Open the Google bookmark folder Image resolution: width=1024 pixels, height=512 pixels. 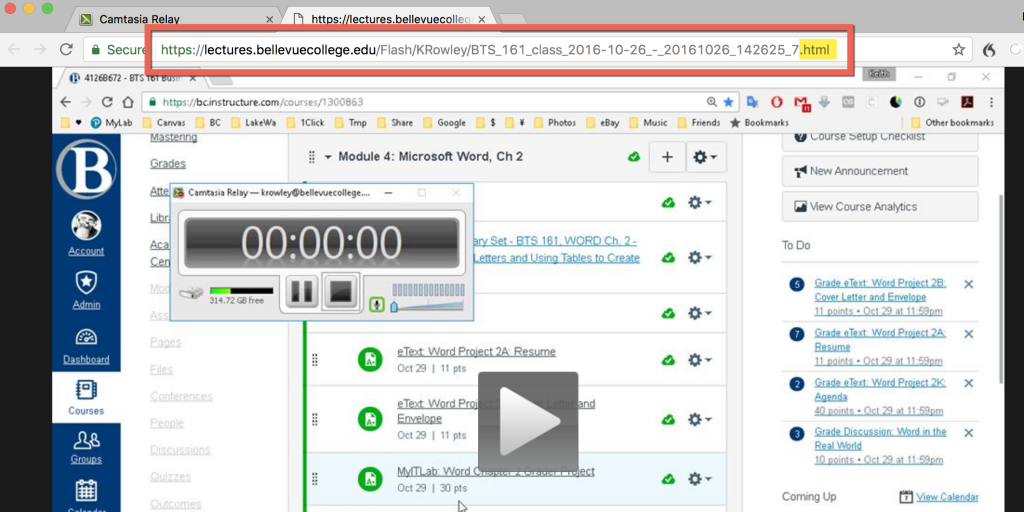pyautogui.click(x=444, y=122)
